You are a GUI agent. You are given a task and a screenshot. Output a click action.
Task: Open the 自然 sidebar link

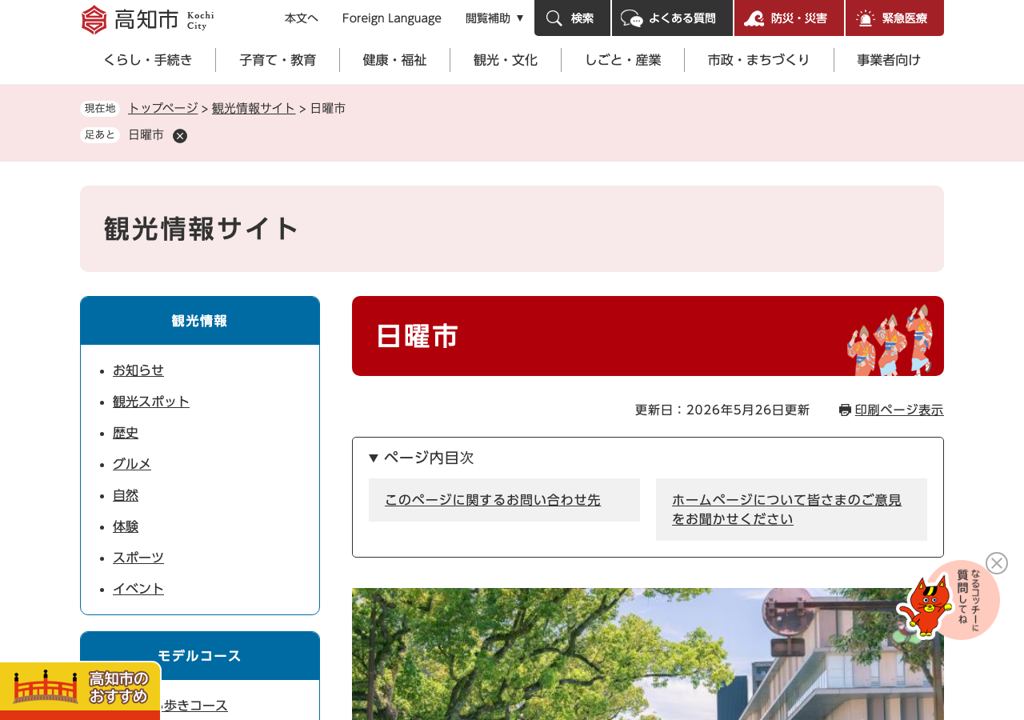[x=125, y=495]
